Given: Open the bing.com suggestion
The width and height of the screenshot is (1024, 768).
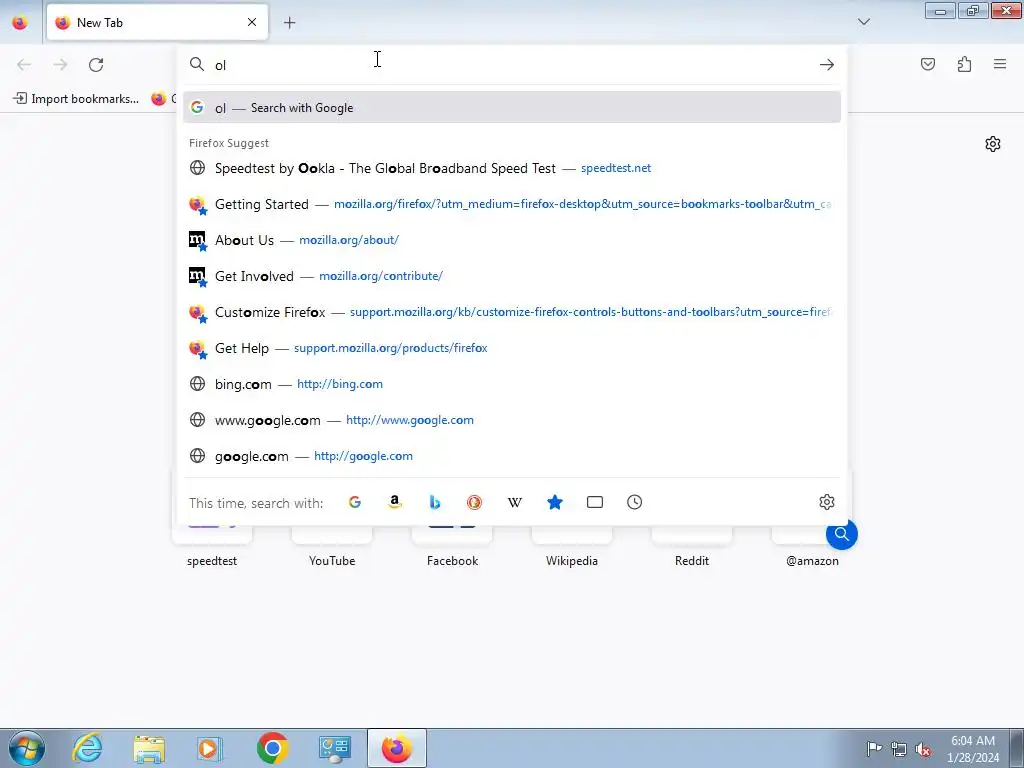Looking at the screenshot, I should 511,384.
